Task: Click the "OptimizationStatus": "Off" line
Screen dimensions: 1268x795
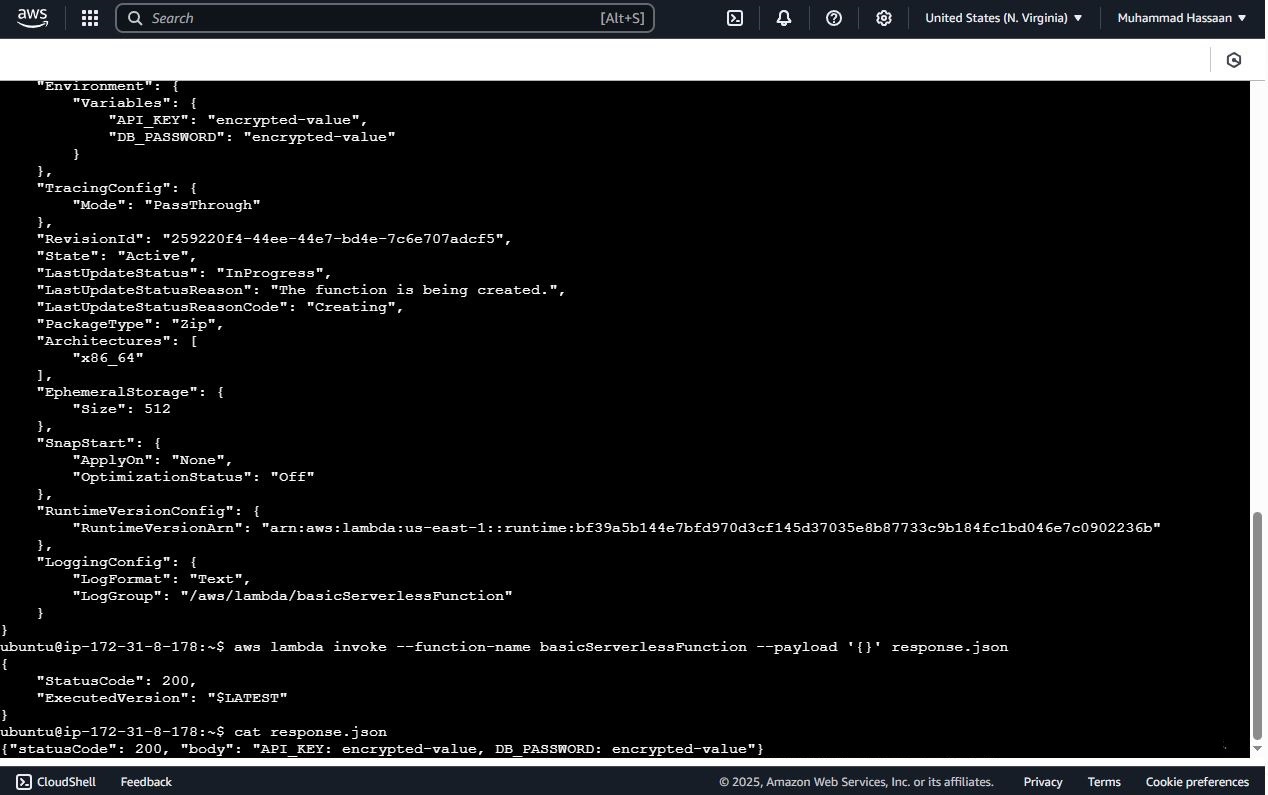Action: [194, 477]
